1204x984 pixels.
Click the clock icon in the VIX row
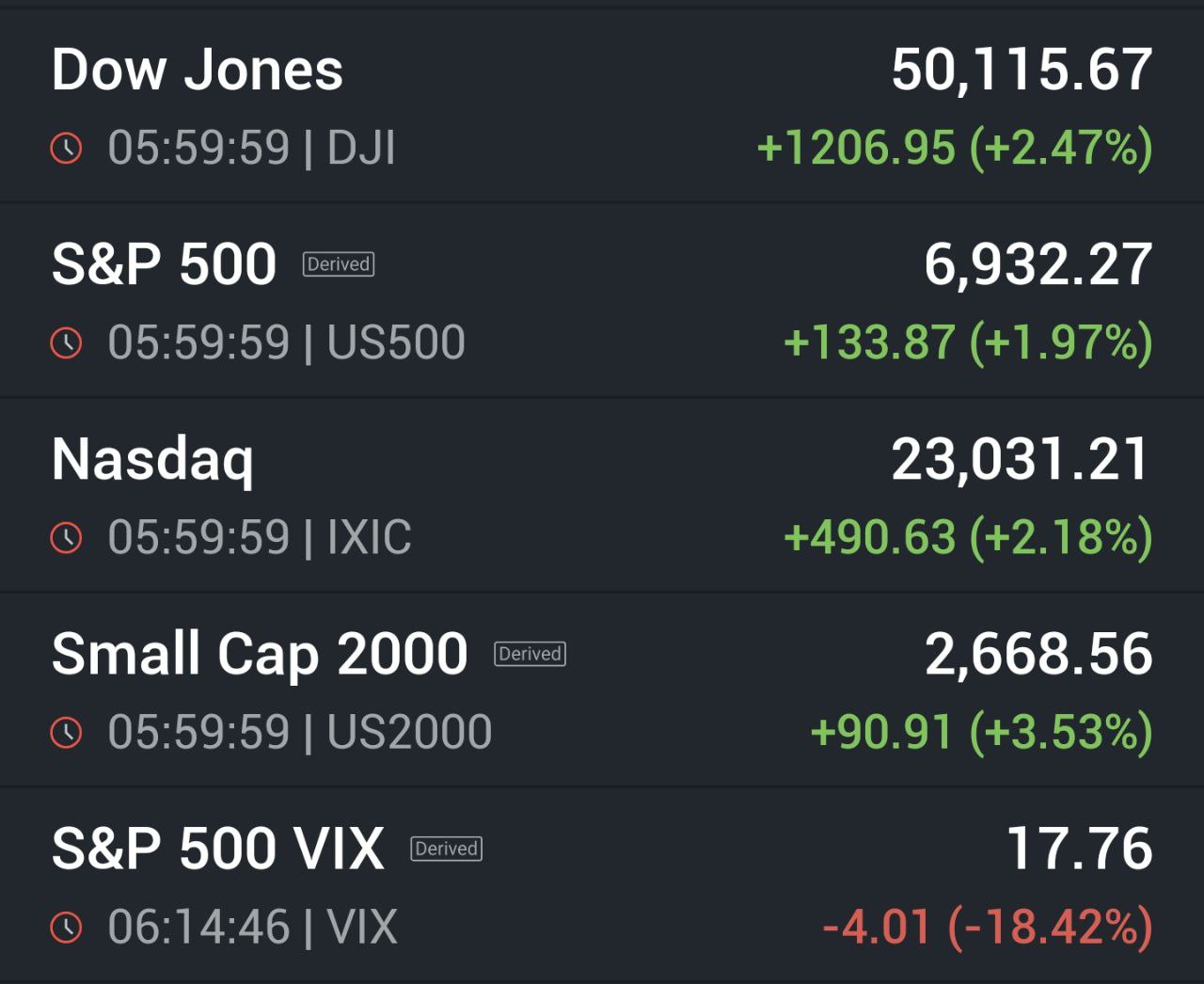pos(66,927)
